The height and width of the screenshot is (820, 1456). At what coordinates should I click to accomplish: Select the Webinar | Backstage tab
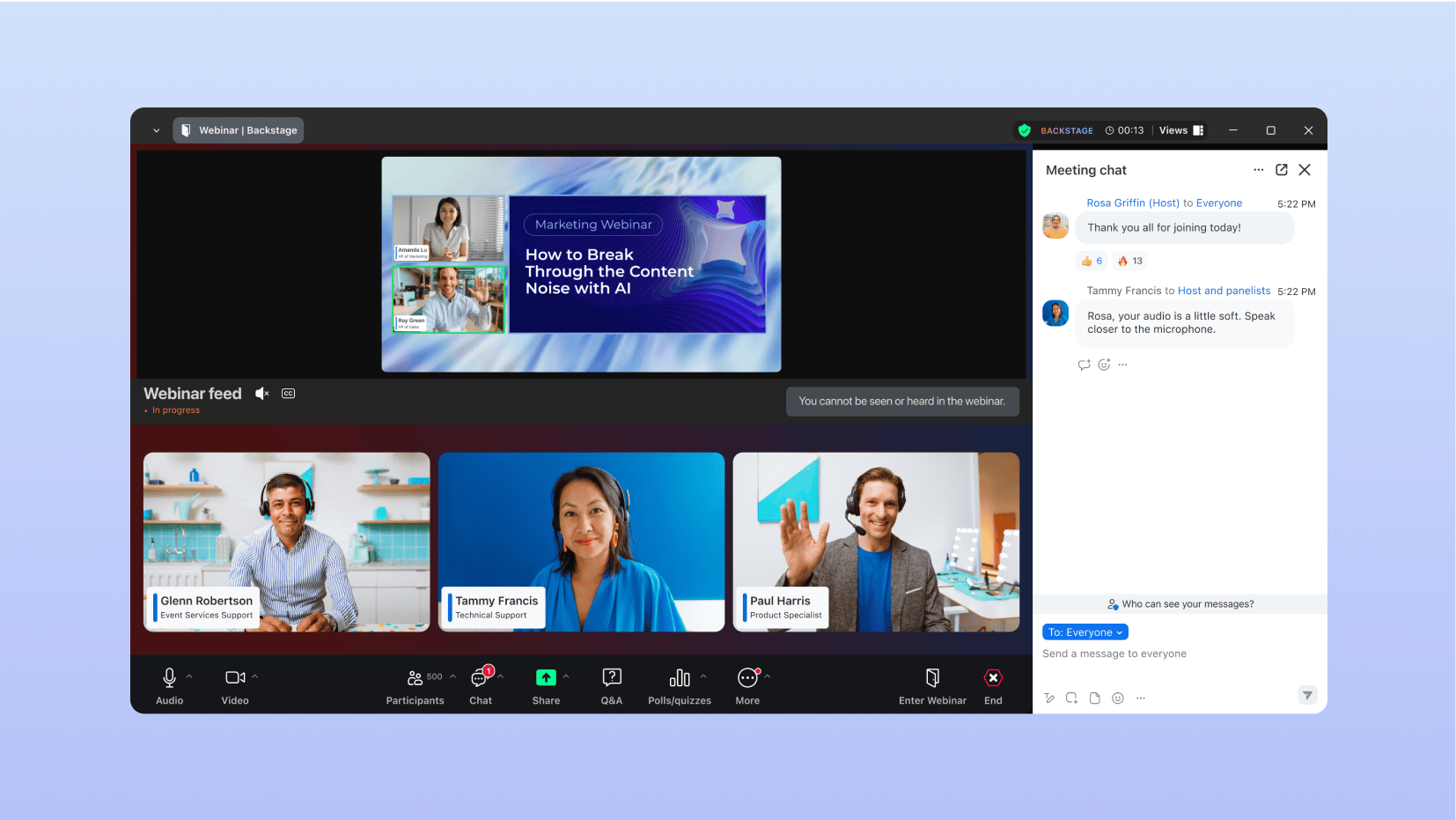[x=239, y=130]
